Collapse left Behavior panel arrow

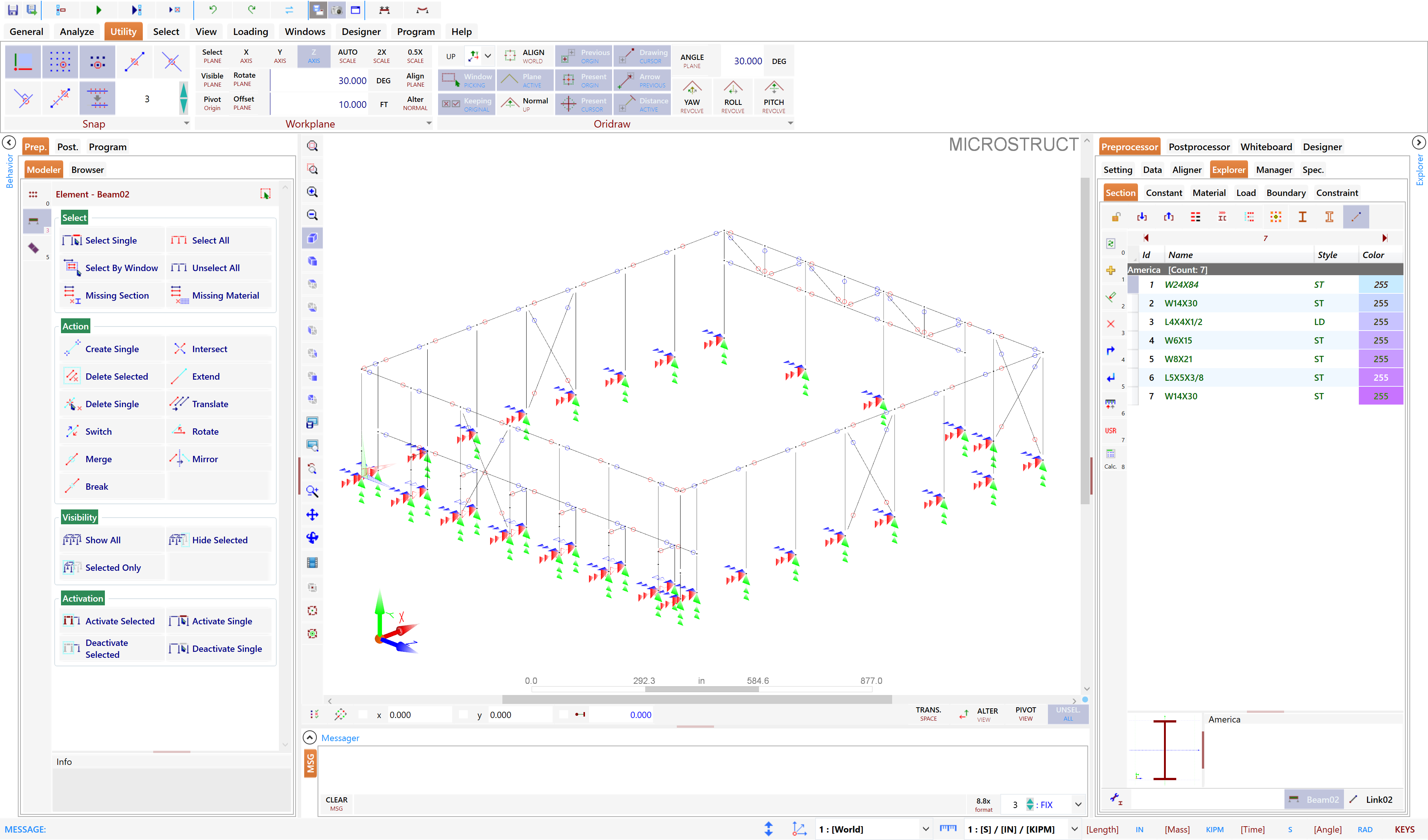pyautogui.click(x=9, y=142)
